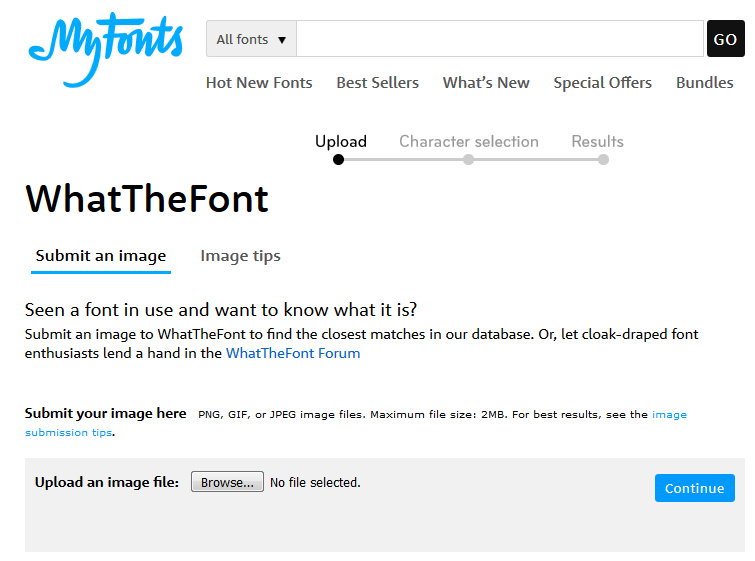Click the black GO search button
Image resolution: width=755 pixels, height=561 pixels.
(725, 39)
